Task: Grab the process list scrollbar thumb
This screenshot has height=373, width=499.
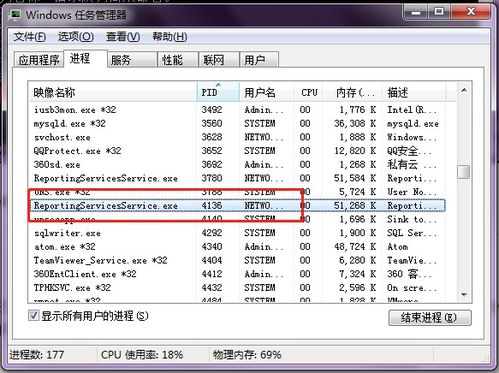Action: coord(464,172)
